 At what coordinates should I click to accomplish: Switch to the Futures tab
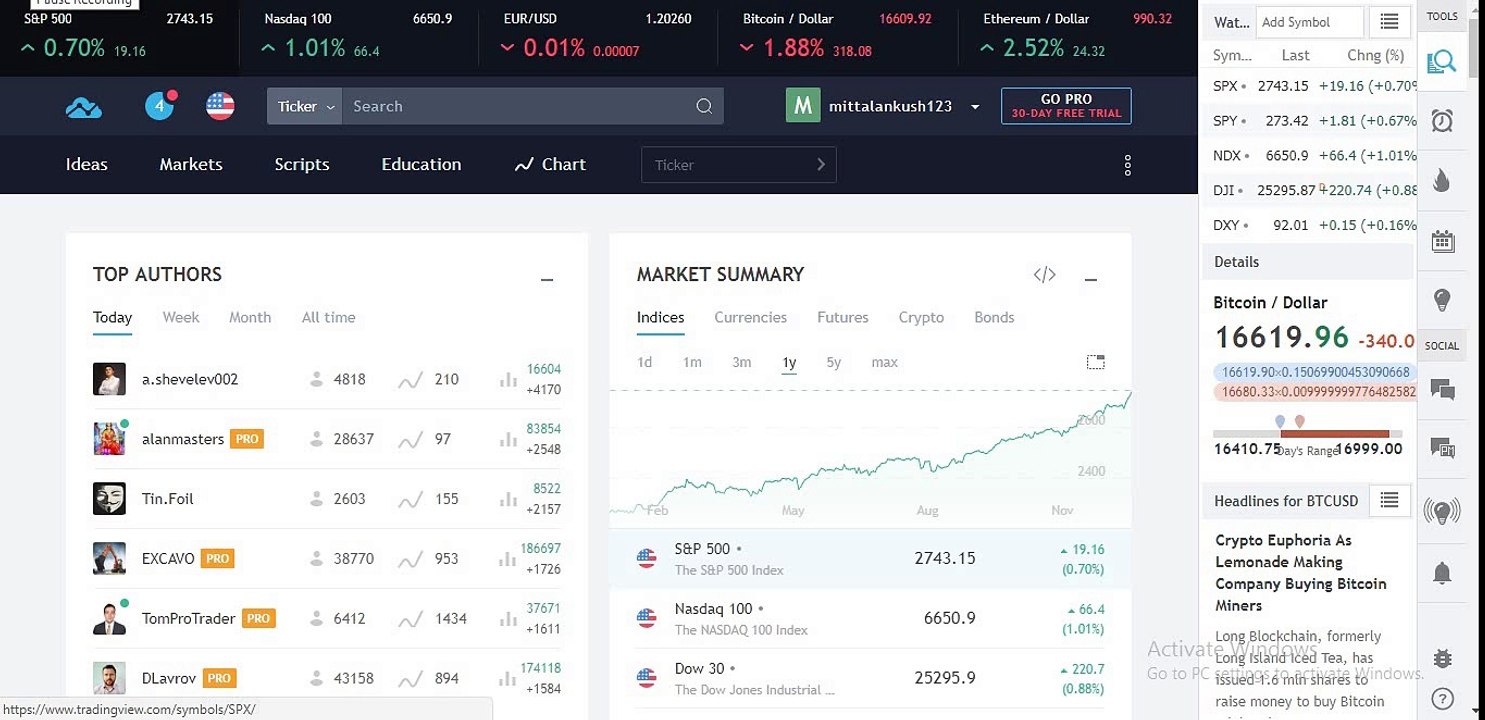point(842,317)
